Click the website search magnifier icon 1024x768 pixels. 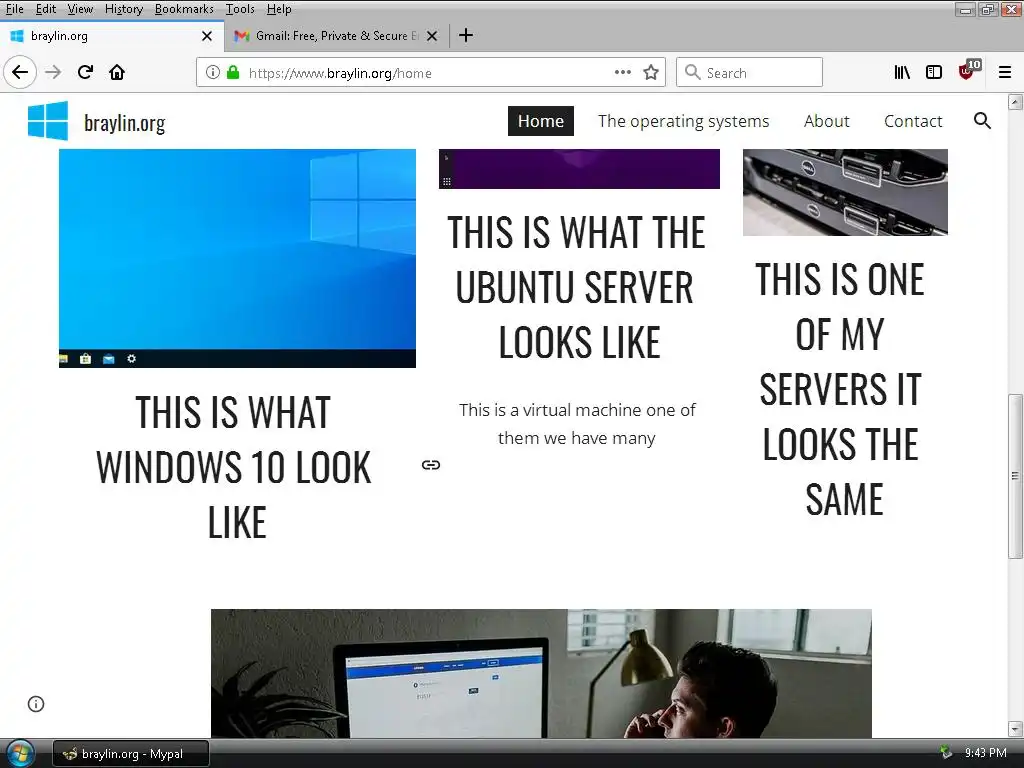(982, 121)
